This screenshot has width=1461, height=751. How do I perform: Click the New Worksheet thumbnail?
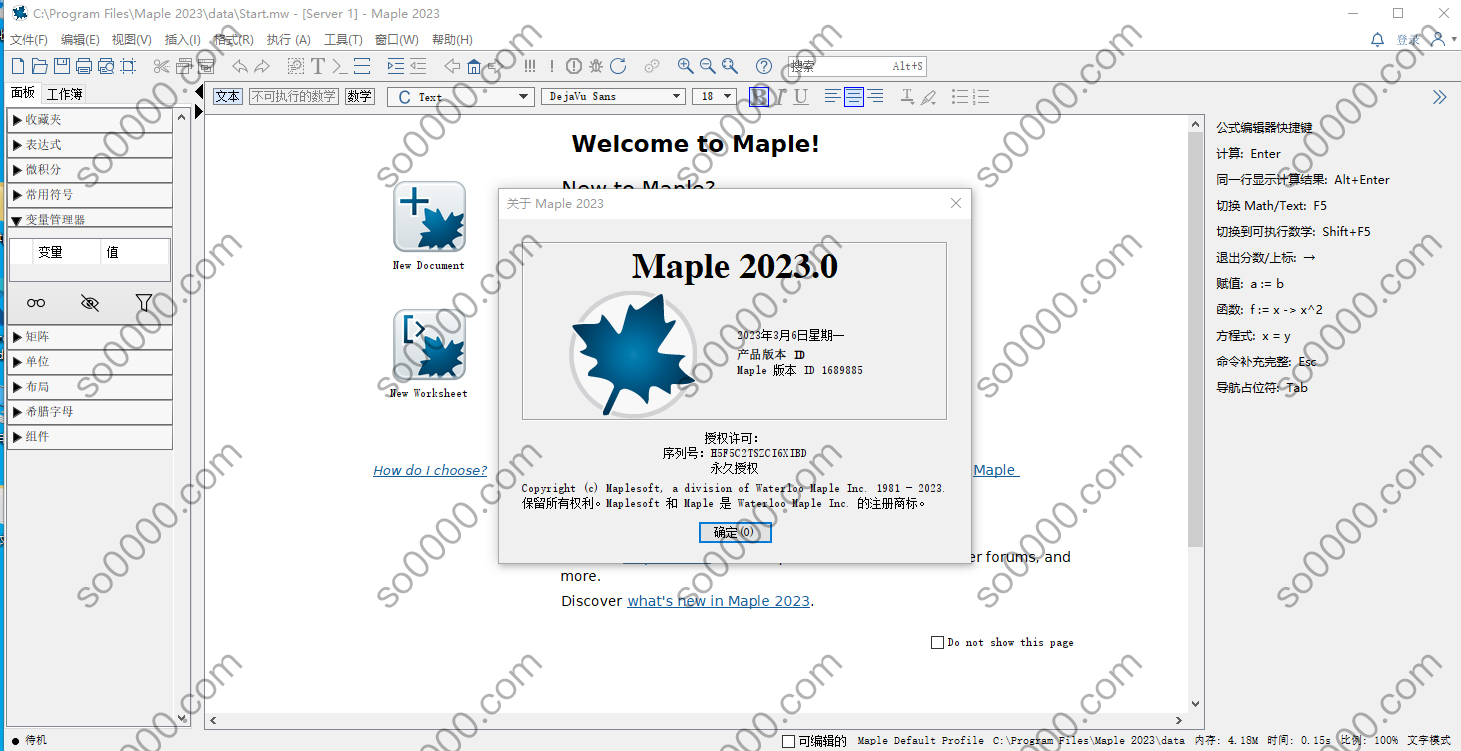pyautogui.click(x=429, y=345)
